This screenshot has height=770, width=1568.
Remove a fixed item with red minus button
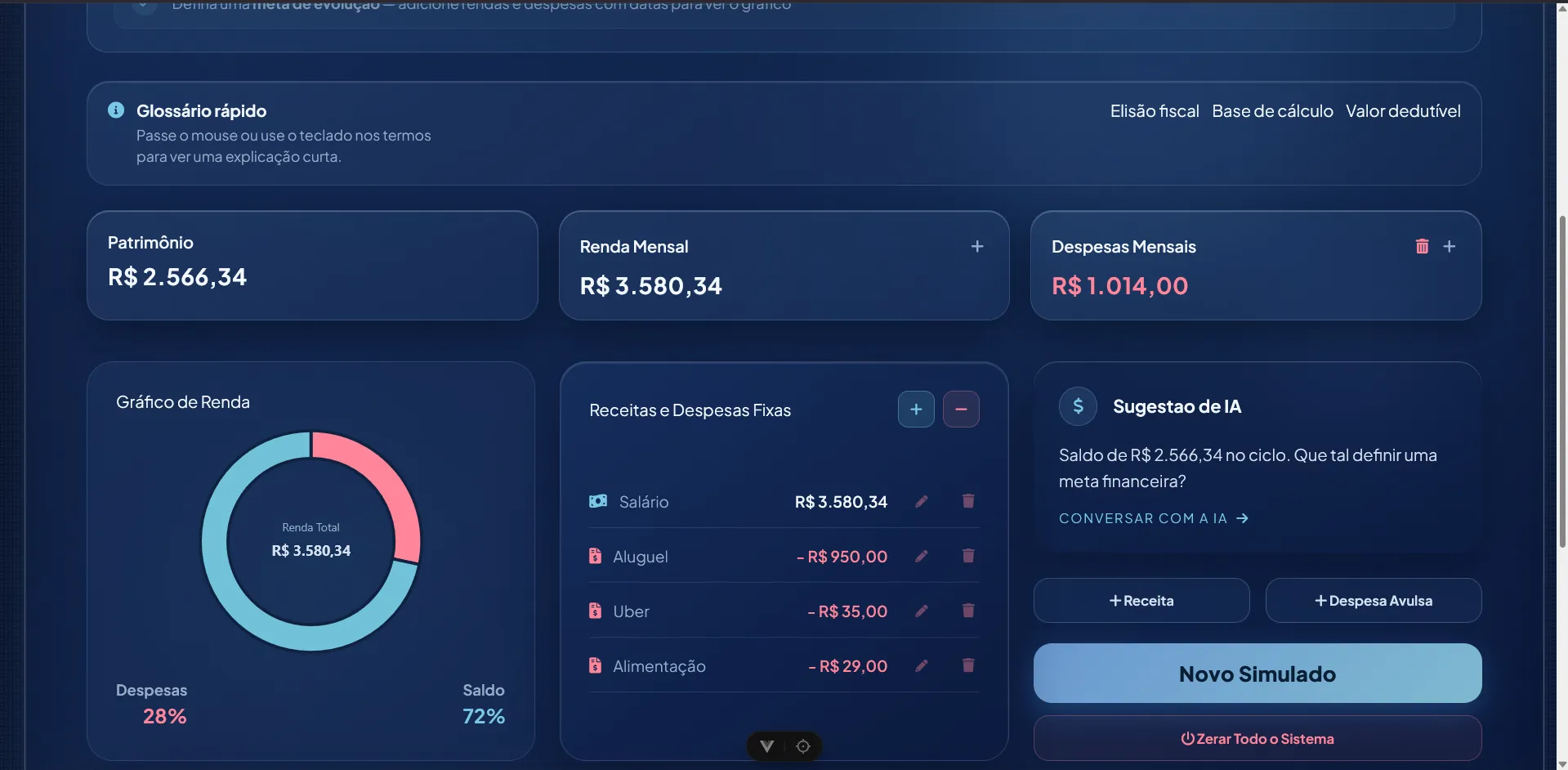(961, 410)
